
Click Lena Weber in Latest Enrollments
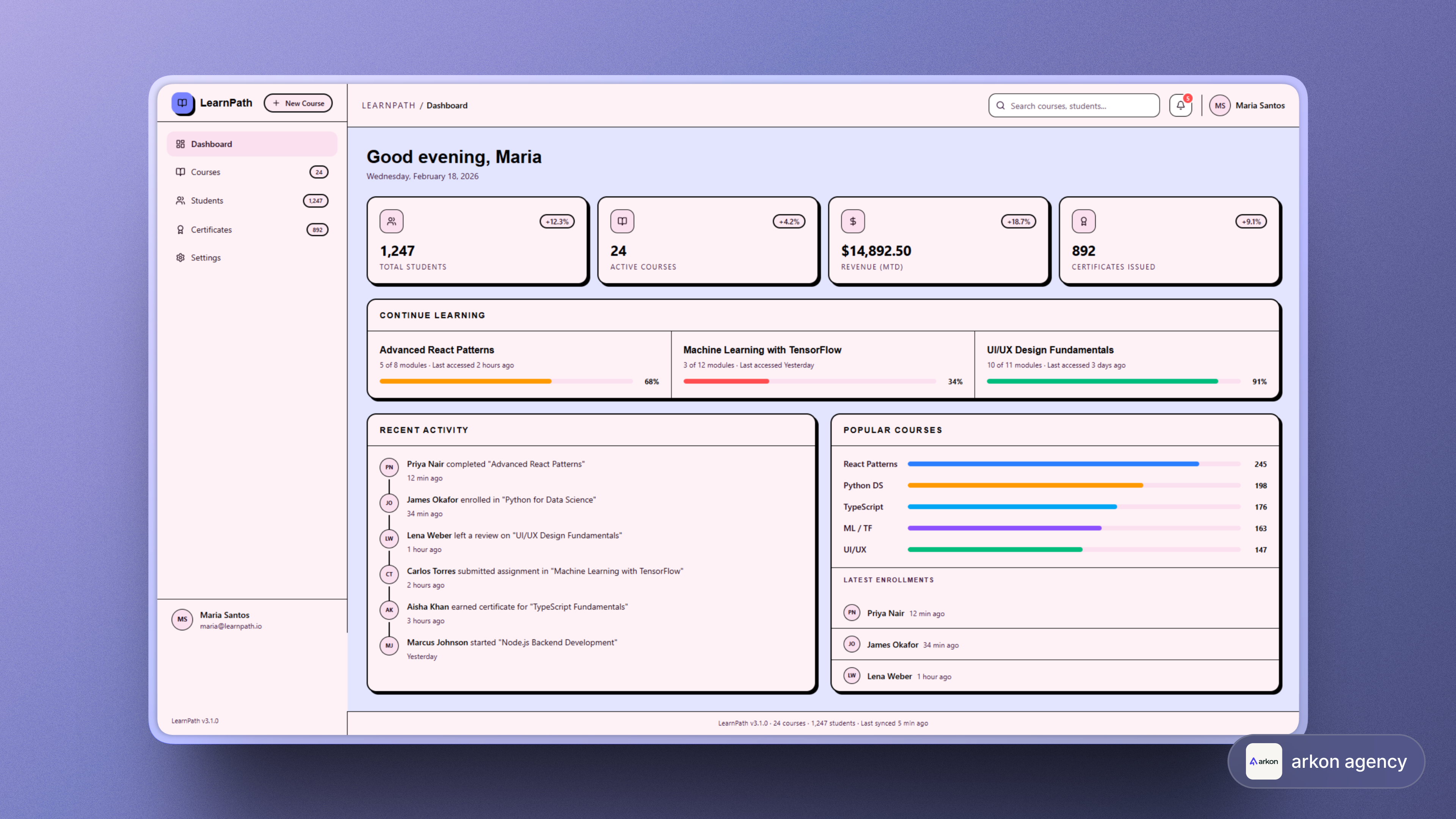[889, 676]
